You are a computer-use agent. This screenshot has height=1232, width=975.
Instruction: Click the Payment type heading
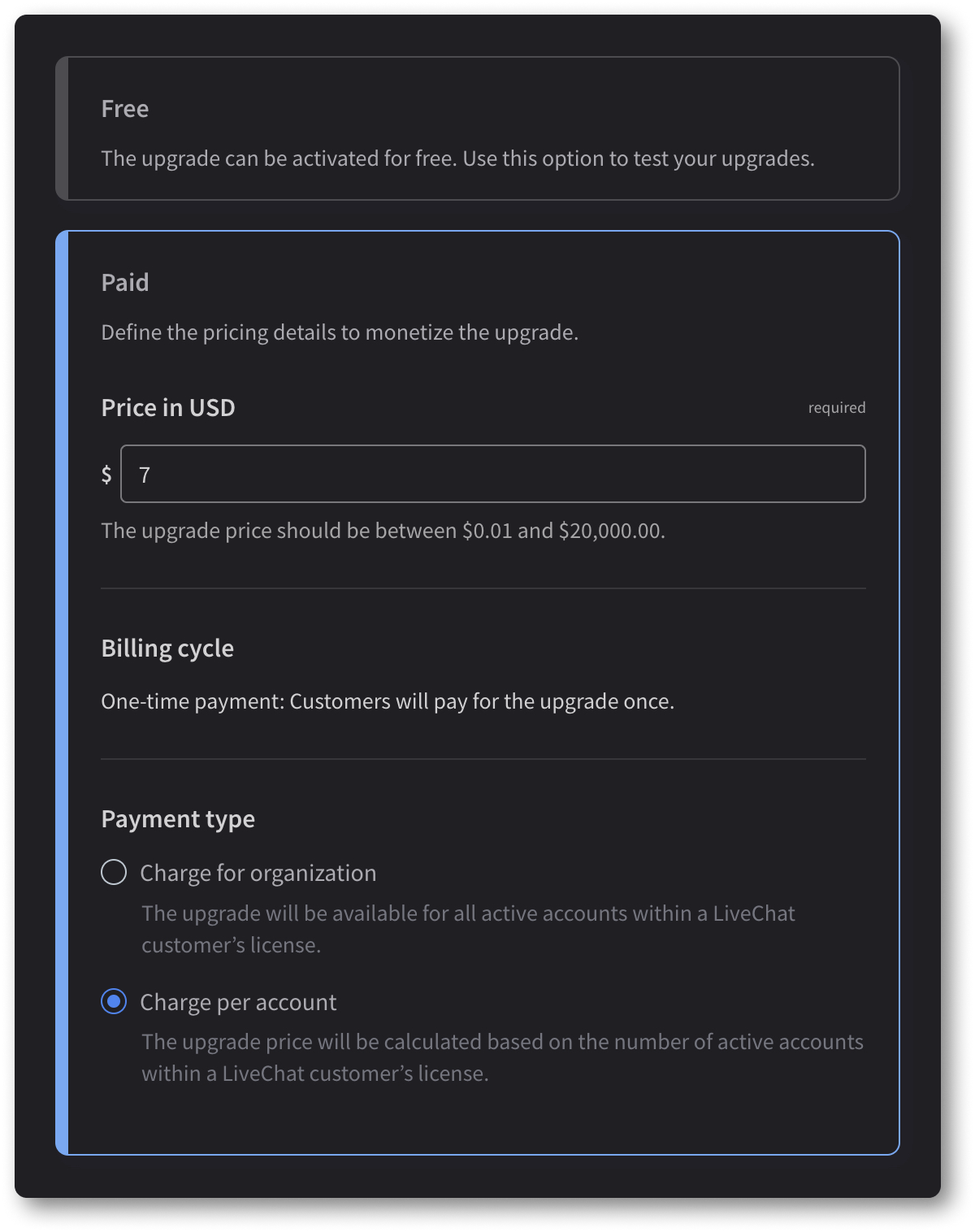click(x=179, y=819)
